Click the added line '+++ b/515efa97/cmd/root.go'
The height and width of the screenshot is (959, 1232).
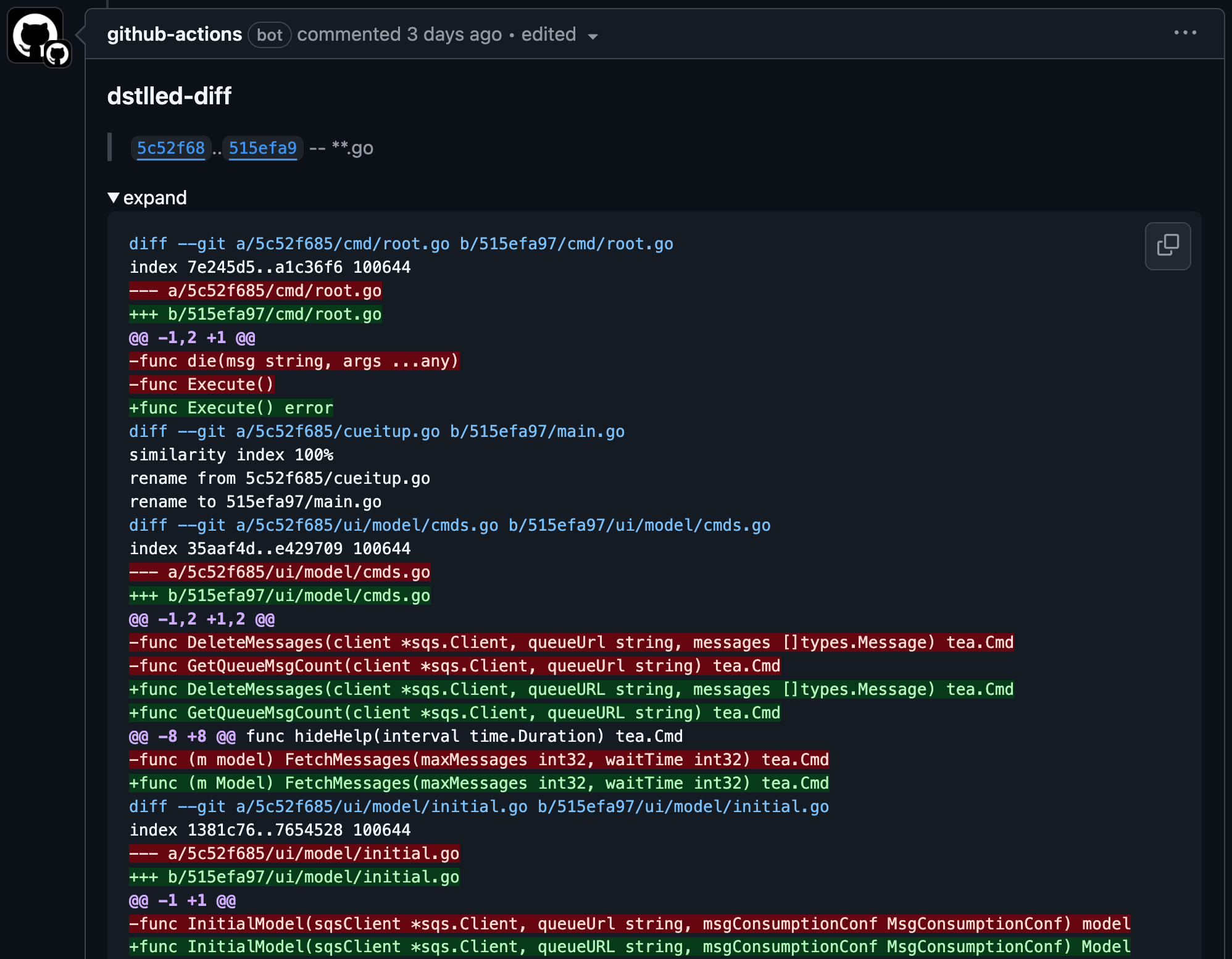[x=256, y=314]
